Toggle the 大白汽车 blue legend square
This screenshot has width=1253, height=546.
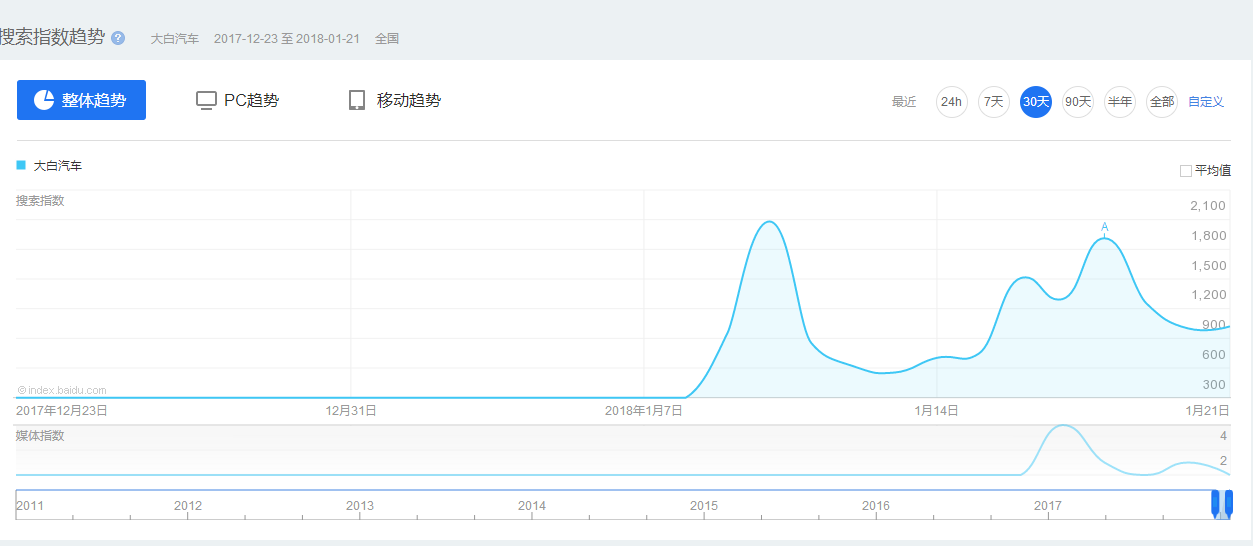[x=21, y=165]
